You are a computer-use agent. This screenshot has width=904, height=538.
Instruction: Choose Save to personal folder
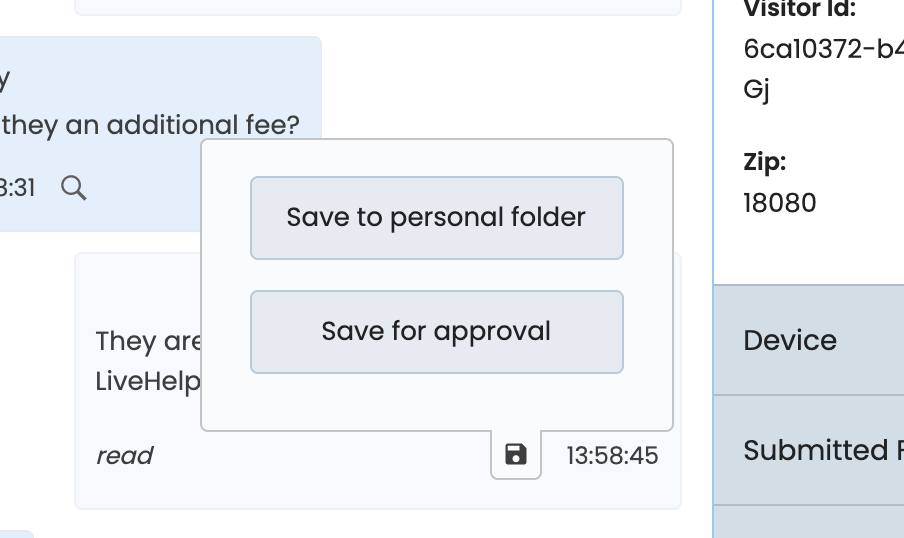click(x=436, y=218)
